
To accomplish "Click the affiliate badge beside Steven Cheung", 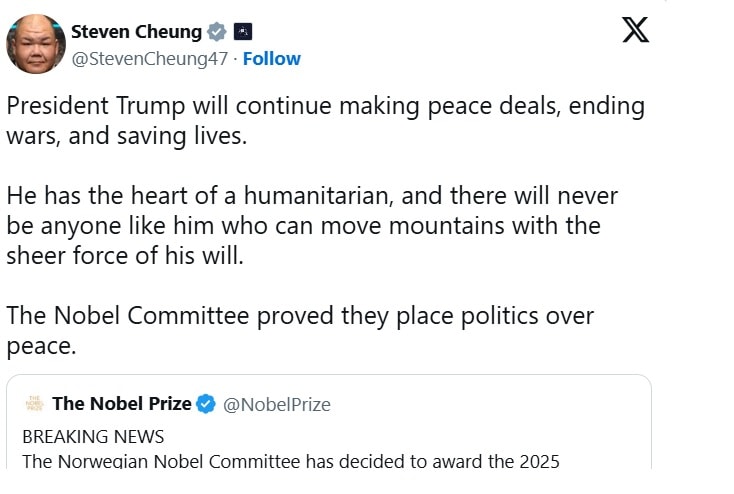I will (243, 32).
